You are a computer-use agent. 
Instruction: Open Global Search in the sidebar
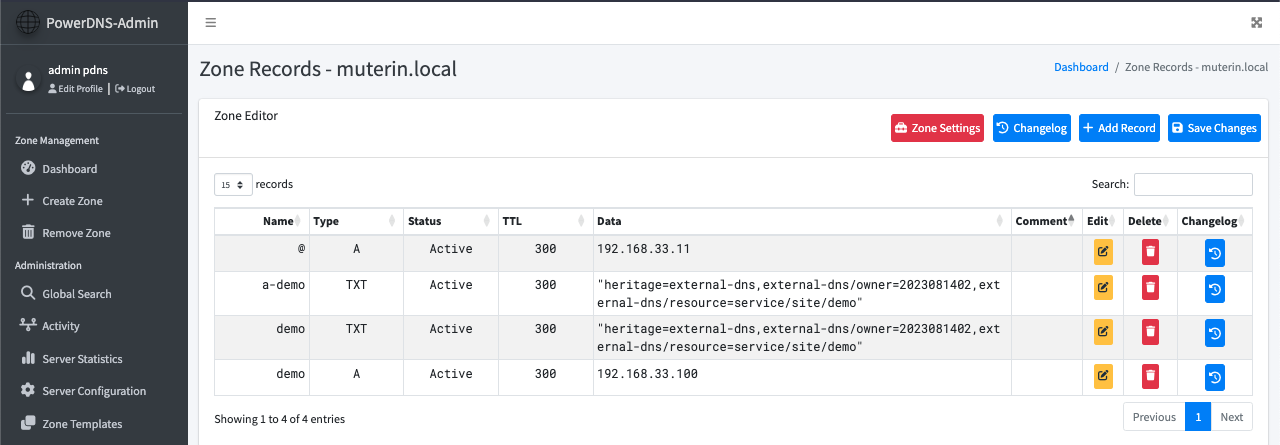coord(76,294)
